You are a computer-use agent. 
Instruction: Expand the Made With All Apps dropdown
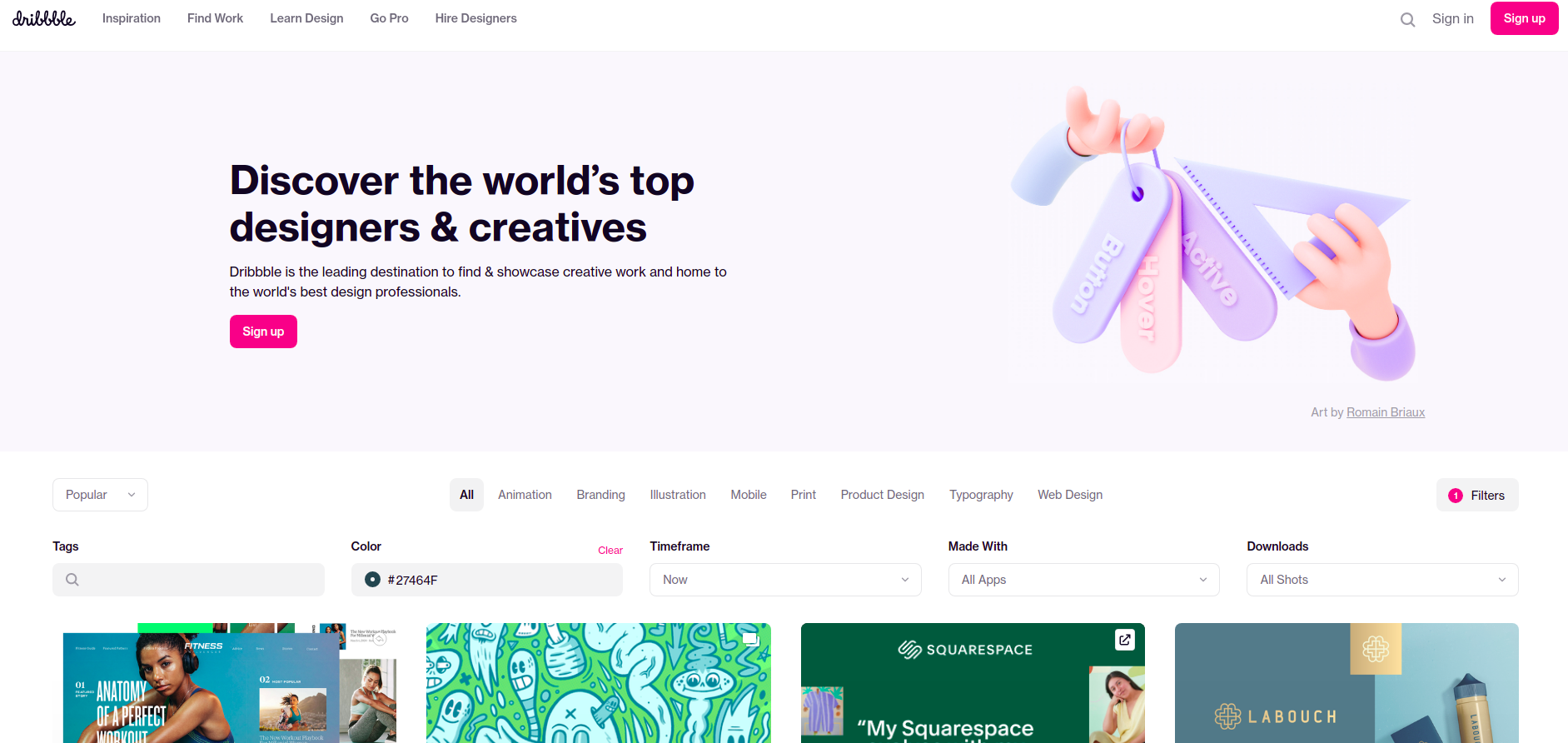pos(1084,580)
